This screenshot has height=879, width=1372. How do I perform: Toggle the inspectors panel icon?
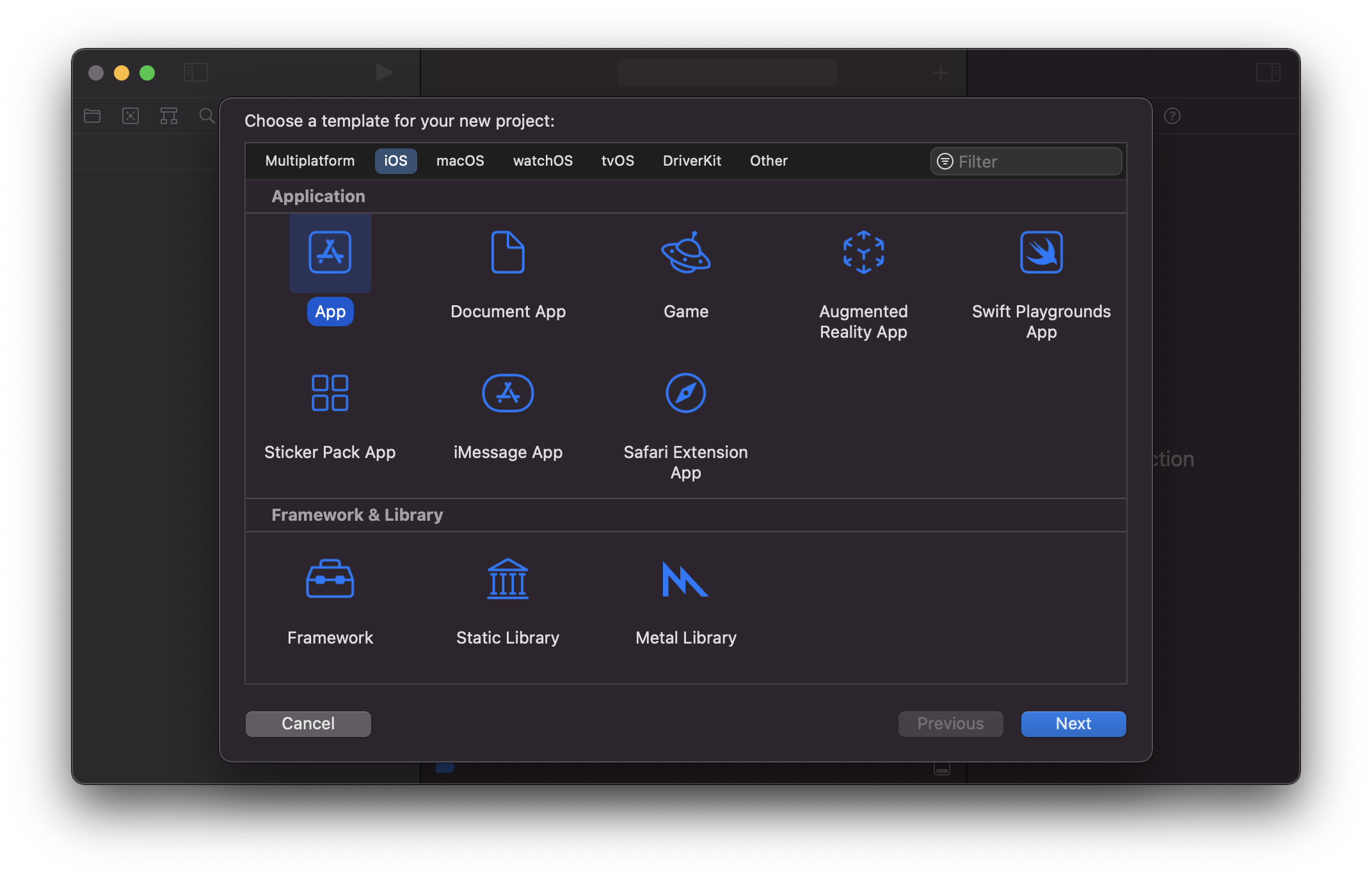click(1268, 72)
